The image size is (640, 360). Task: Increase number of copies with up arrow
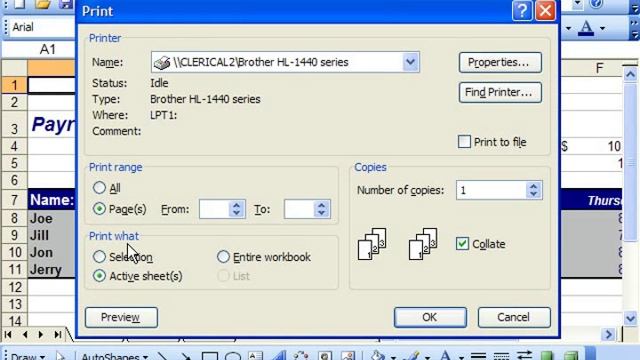[533, 186]
